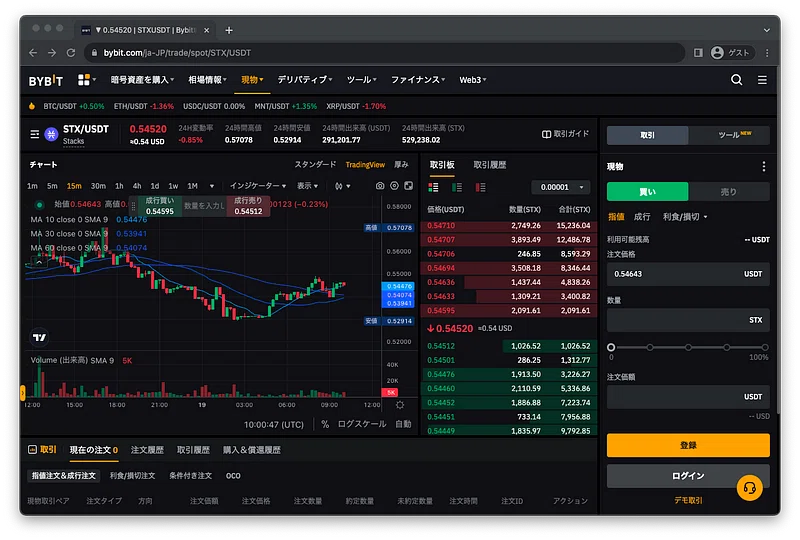The width and height of the screenshot is (800, 540).
Task: Open the apps grid icon
Action: coord(84,80)
